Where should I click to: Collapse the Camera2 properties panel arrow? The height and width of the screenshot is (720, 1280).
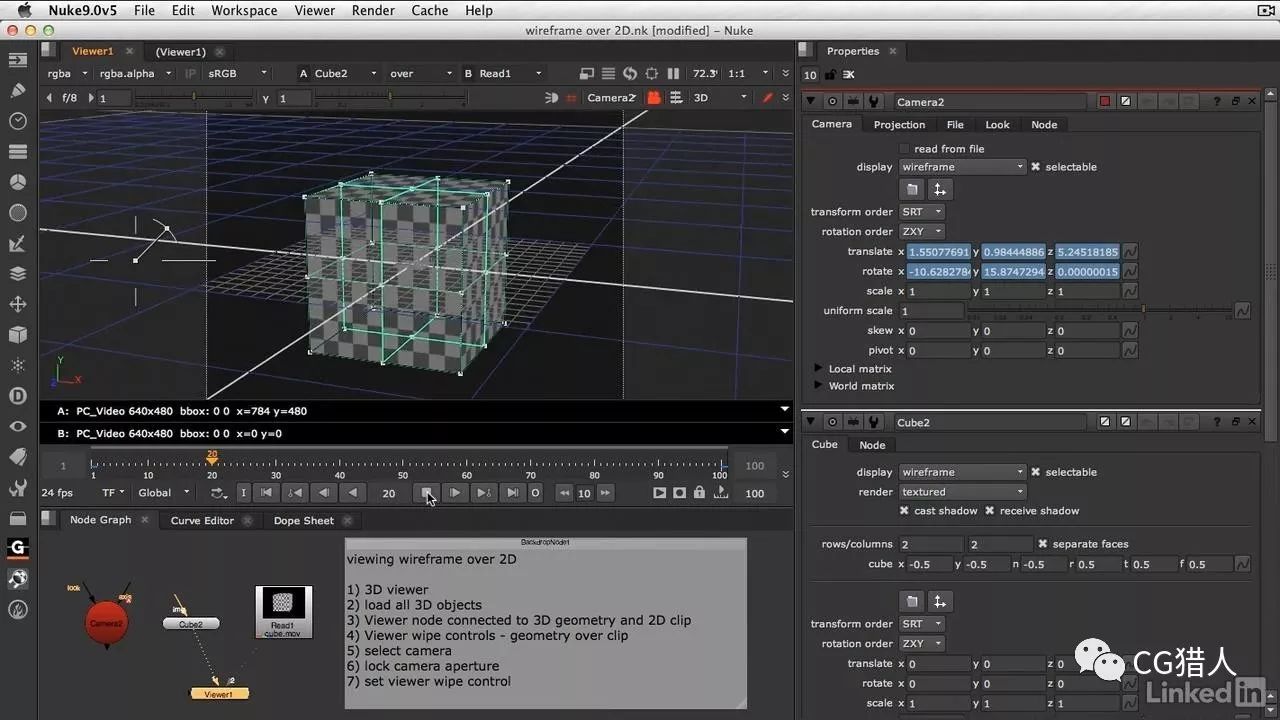coord(811,102)
